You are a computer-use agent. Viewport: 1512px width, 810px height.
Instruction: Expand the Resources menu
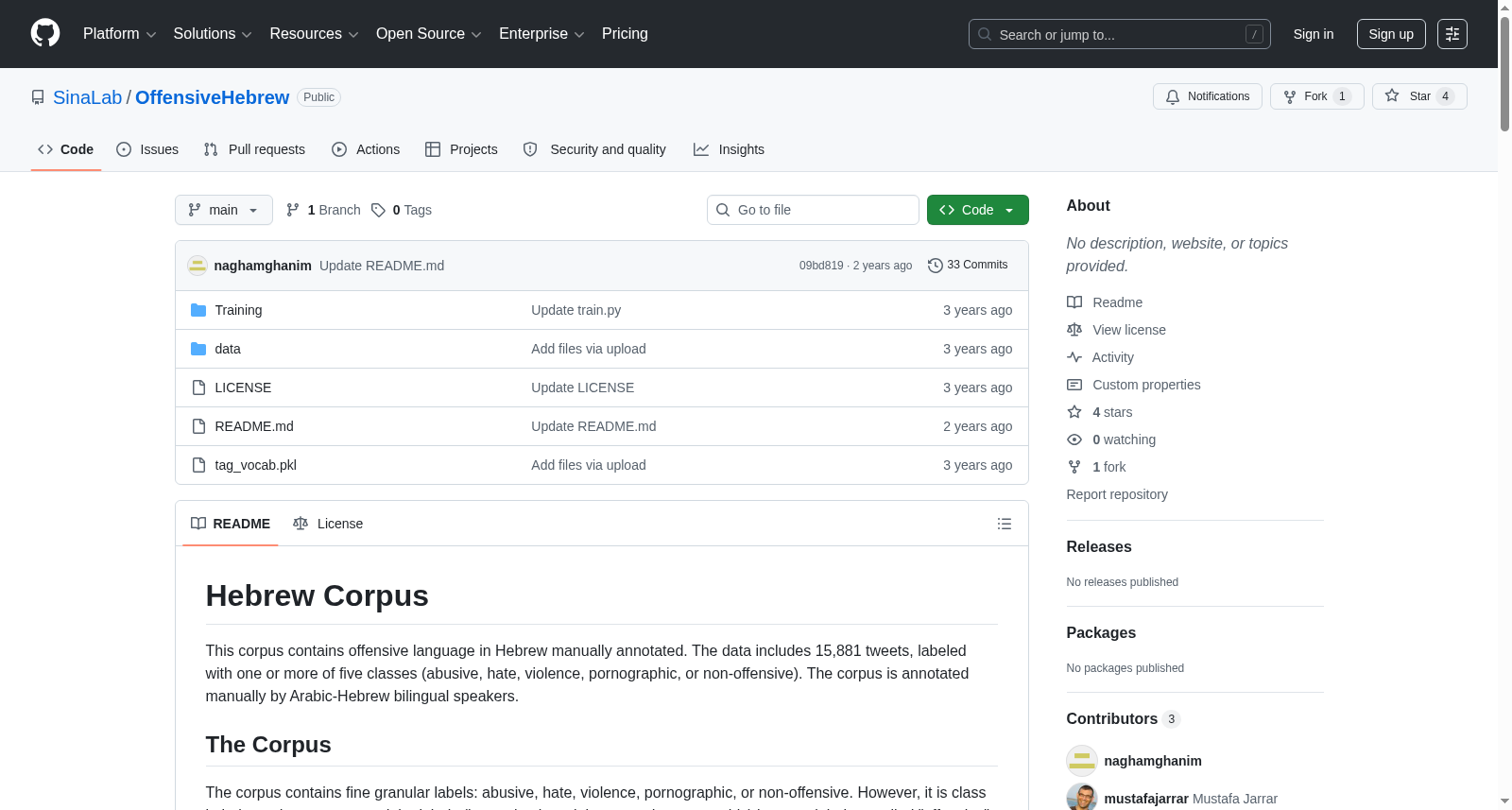pos(315,34)
